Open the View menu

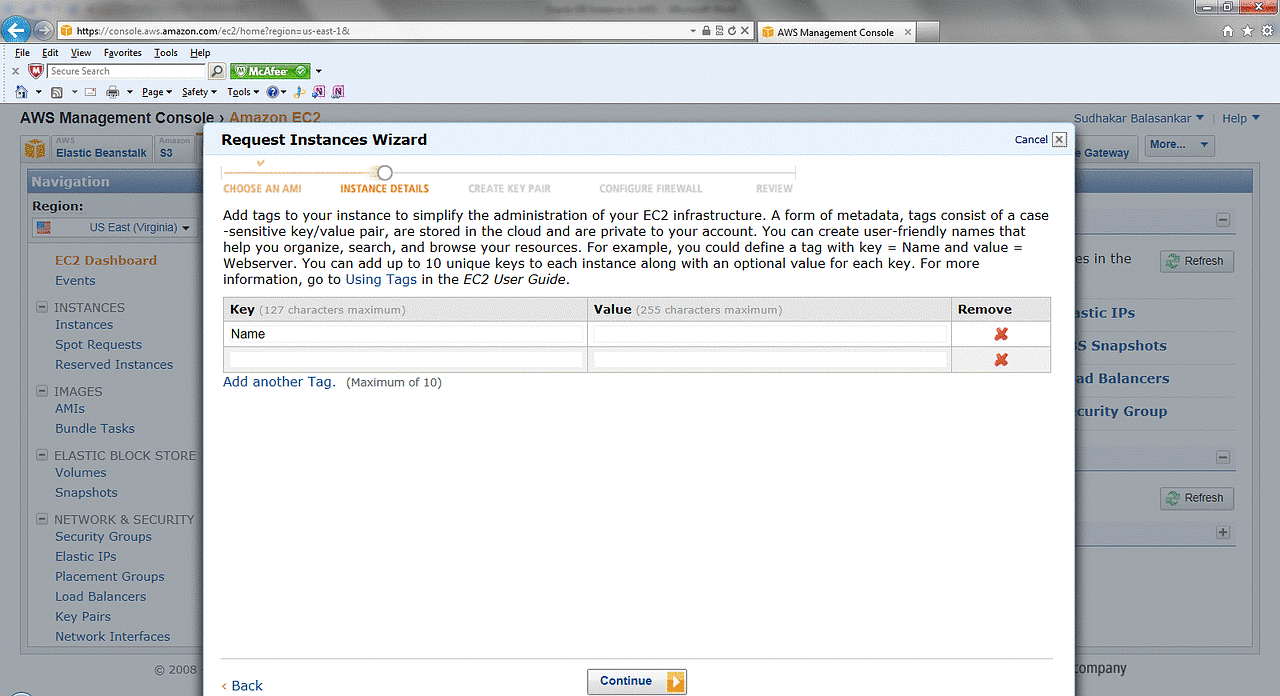(x=81, y=53)
